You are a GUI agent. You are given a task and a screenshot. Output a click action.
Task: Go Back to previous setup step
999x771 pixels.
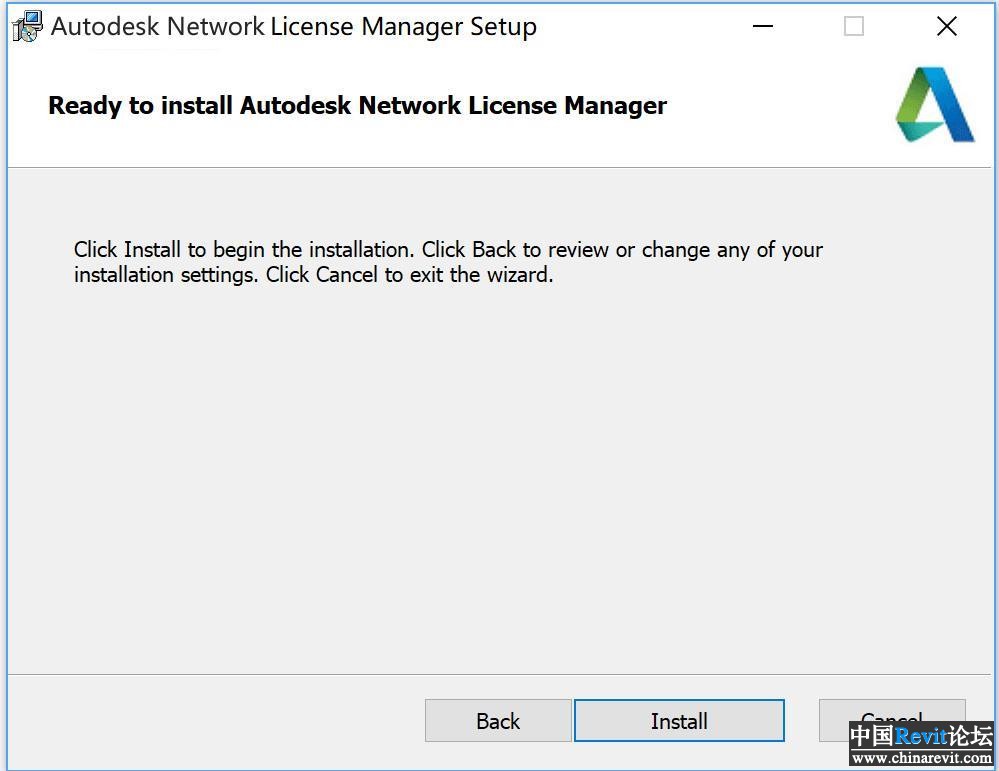point(498,721)
